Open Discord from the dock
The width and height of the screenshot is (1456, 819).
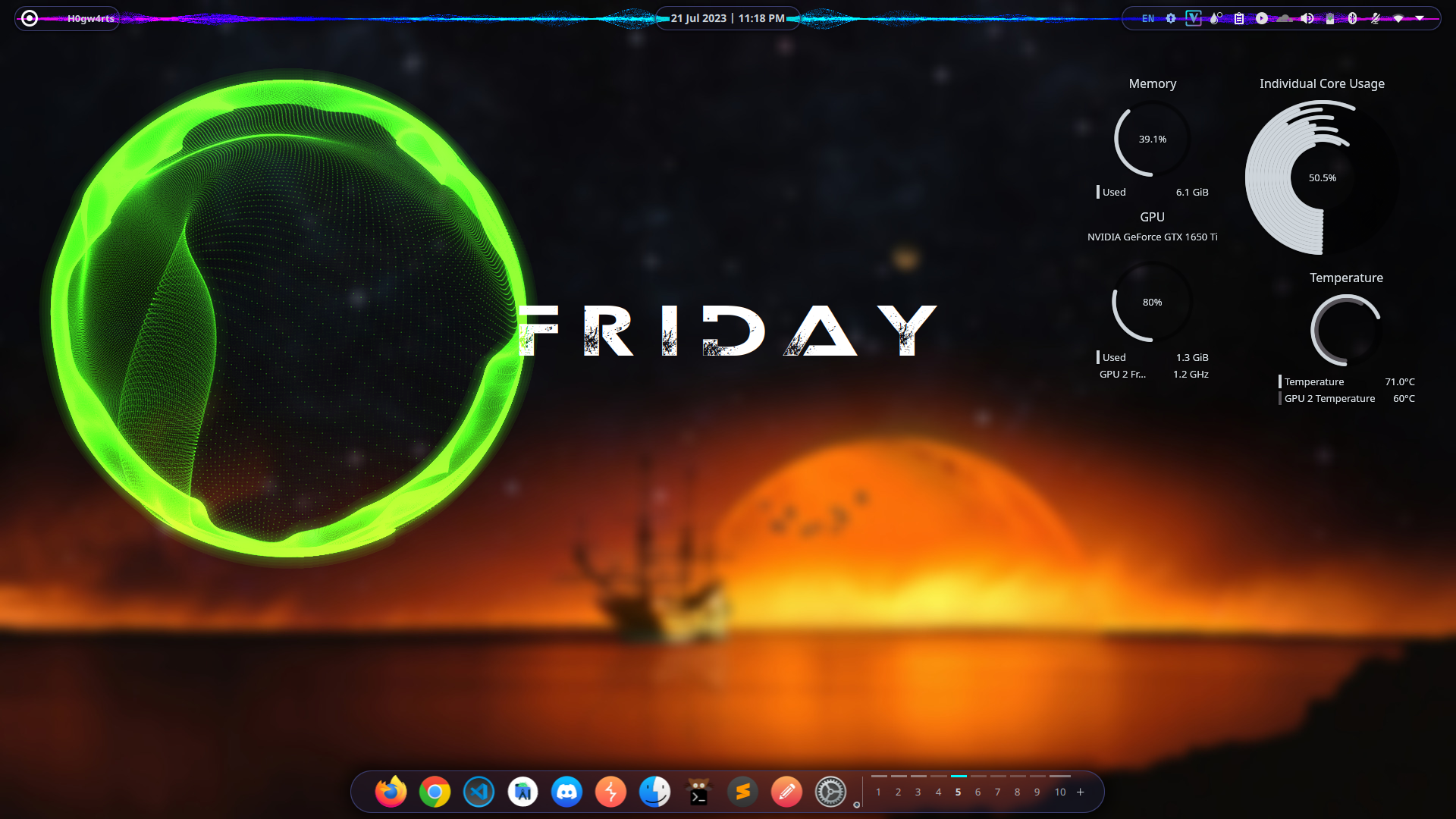coord(566,792)
